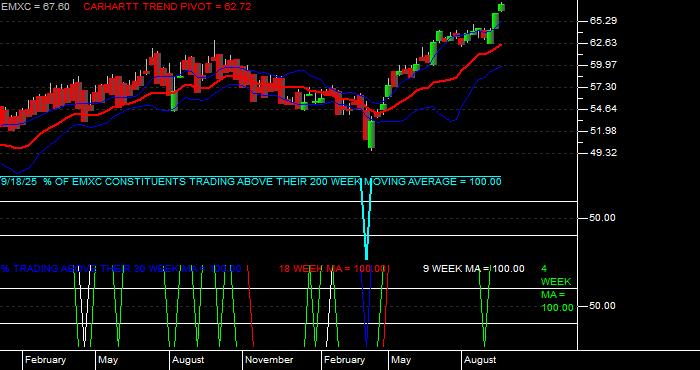Click the blue 30 WEEK MA label

(121, 269)
